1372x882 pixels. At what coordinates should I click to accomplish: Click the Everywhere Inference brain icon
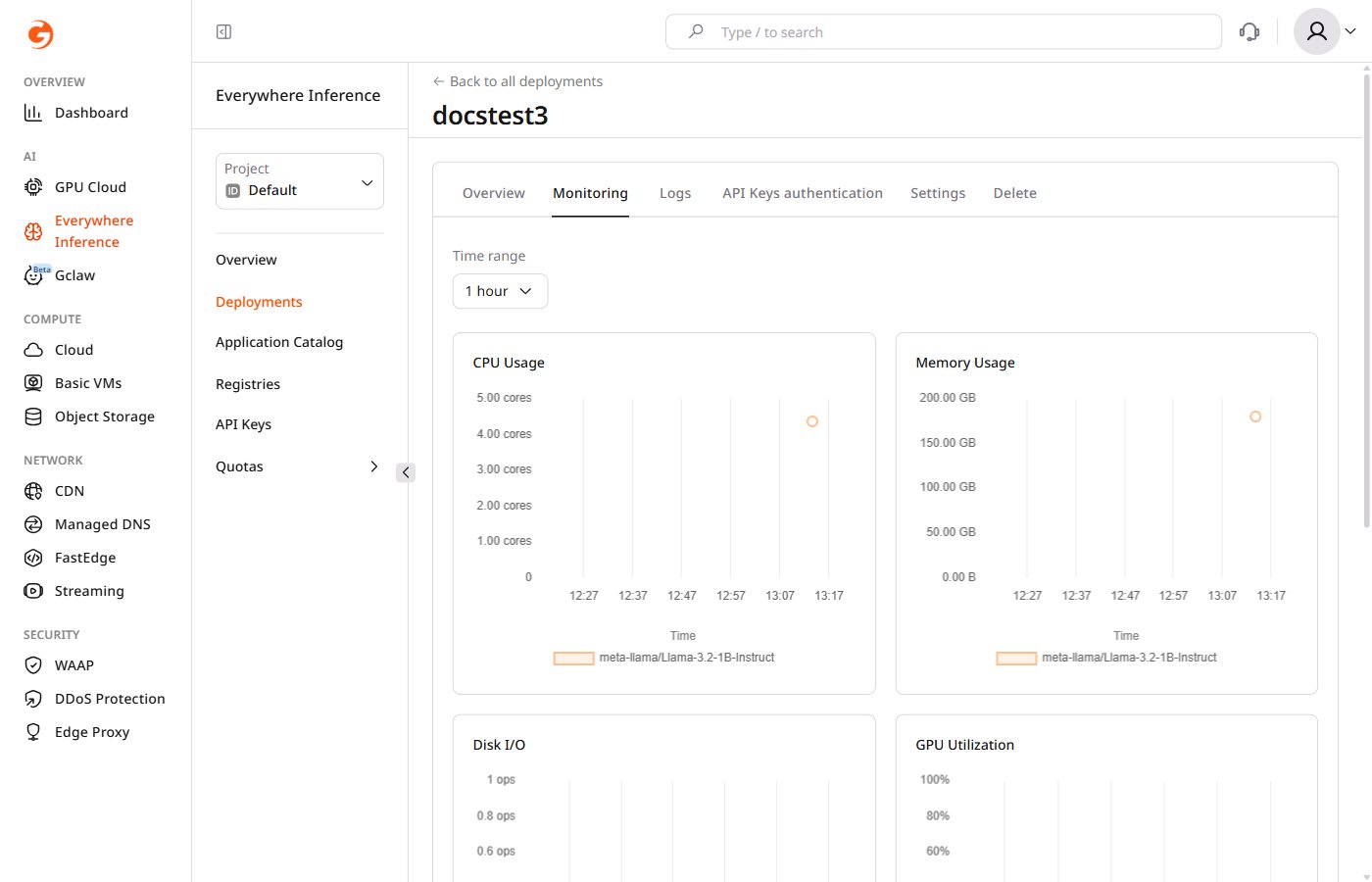click(33, 231)
